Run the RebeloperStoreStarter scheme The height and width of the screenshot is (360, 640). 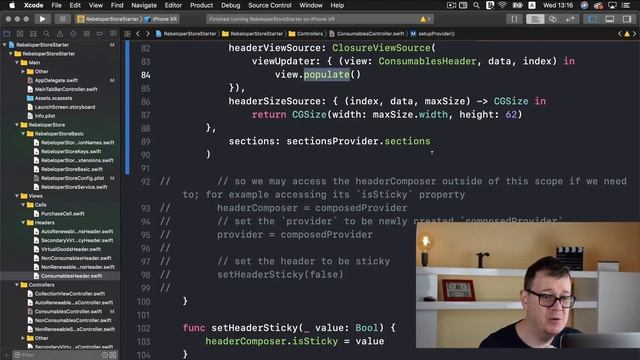click(x=42, y=19)
